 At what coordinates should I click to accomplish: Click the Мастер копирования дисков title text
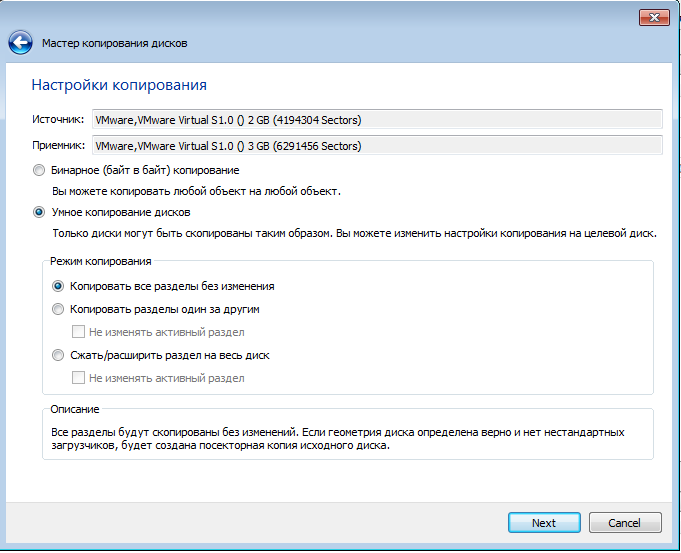[x=115, y=43]
